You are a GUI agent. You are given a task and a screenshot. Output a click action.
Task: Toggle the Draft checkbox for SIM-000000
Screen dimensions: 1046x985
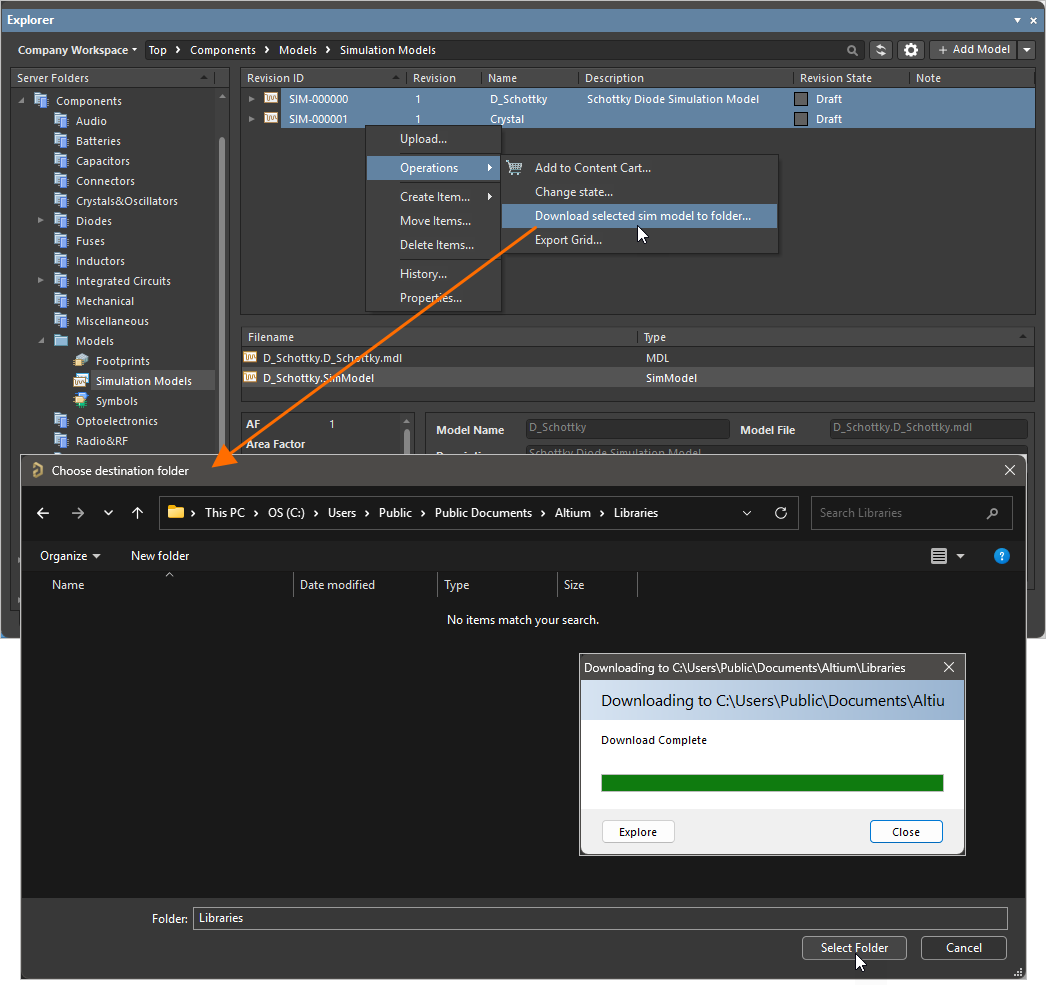pyautogui.click(x=801, y=99)
